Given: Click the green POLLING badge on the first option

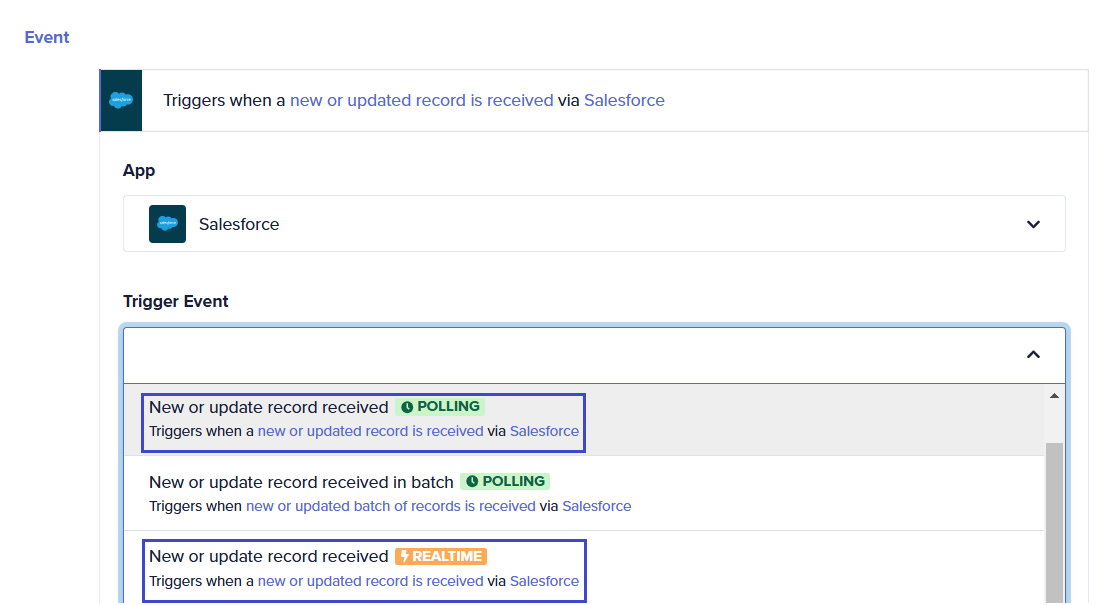Looking at the screenshot, I should [440, 407].
